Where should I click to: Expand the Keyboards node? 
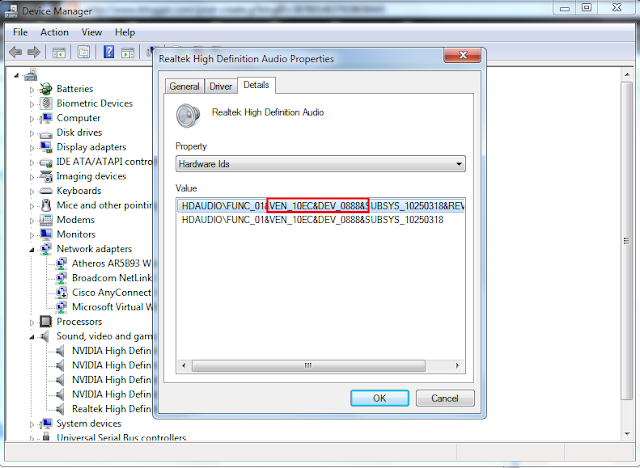(32, 191)
